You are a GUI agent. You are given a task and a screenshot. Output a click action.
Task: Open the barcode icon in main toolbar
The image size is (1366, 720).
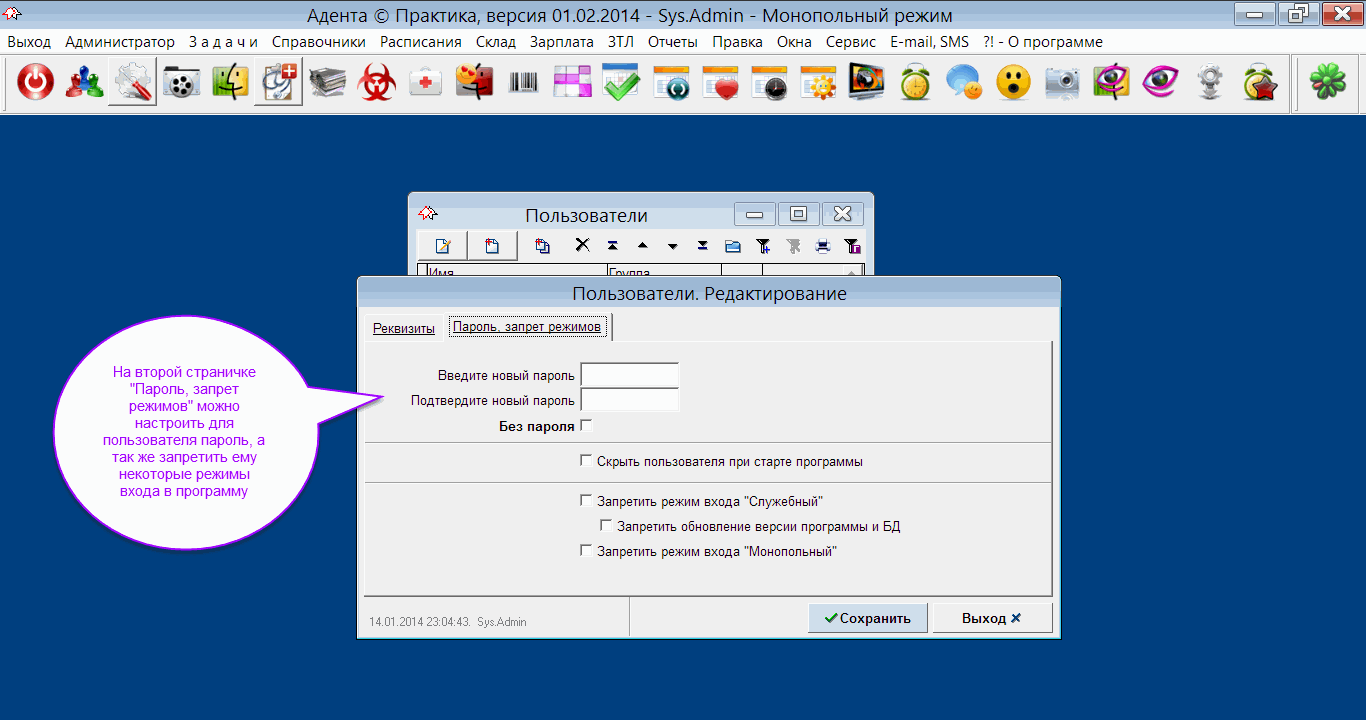(523, 83)
